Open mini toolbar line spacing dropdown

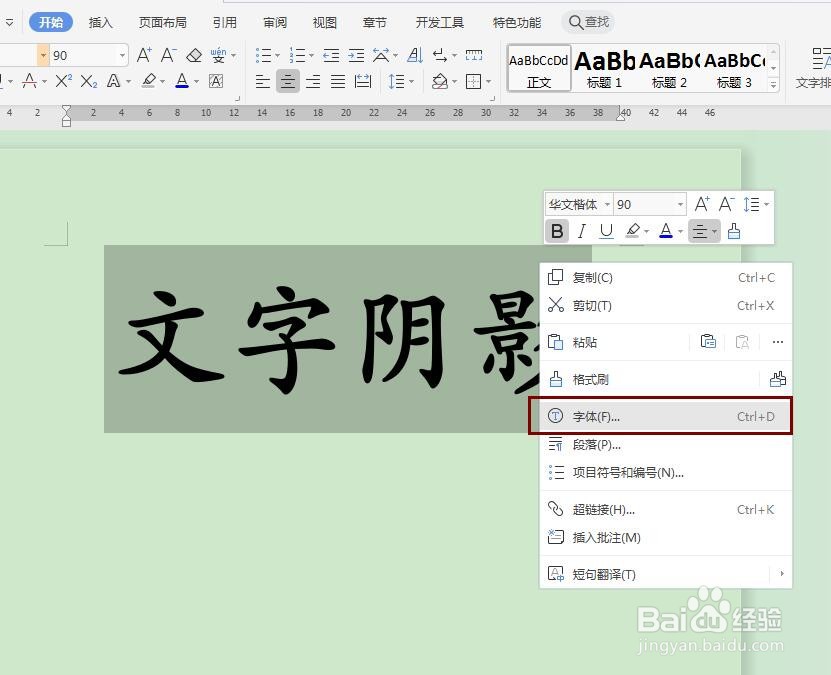coord(767,205)
